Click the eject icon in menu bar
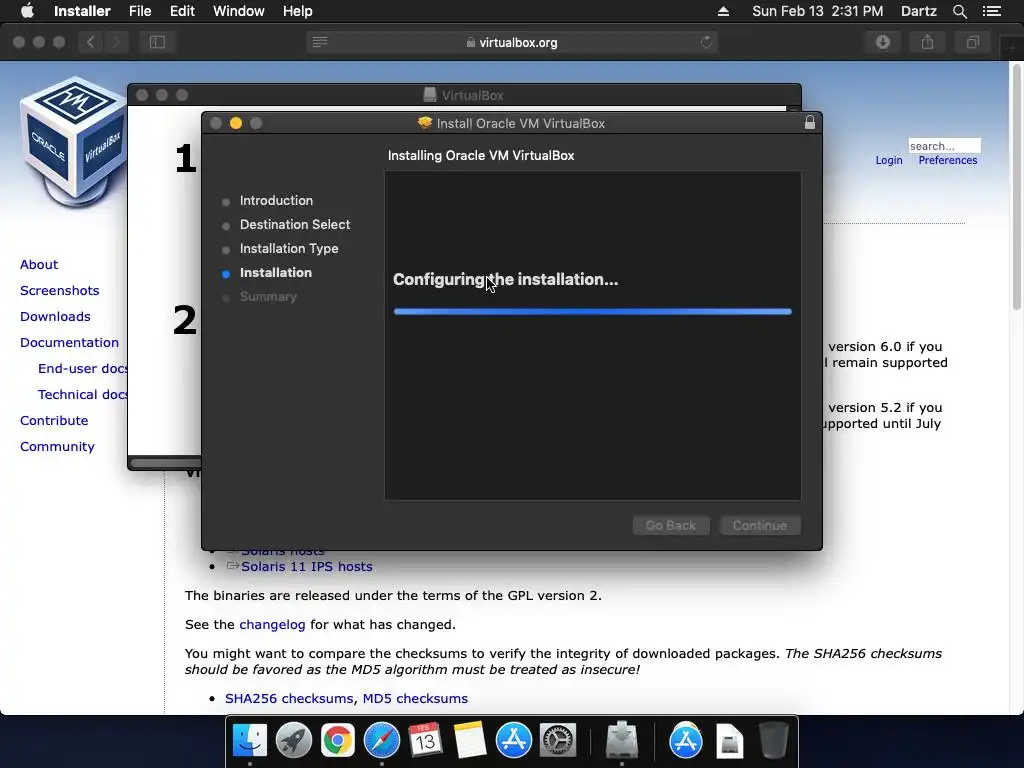The width and height of the screenshot is (1024, 768). point(723,11)
